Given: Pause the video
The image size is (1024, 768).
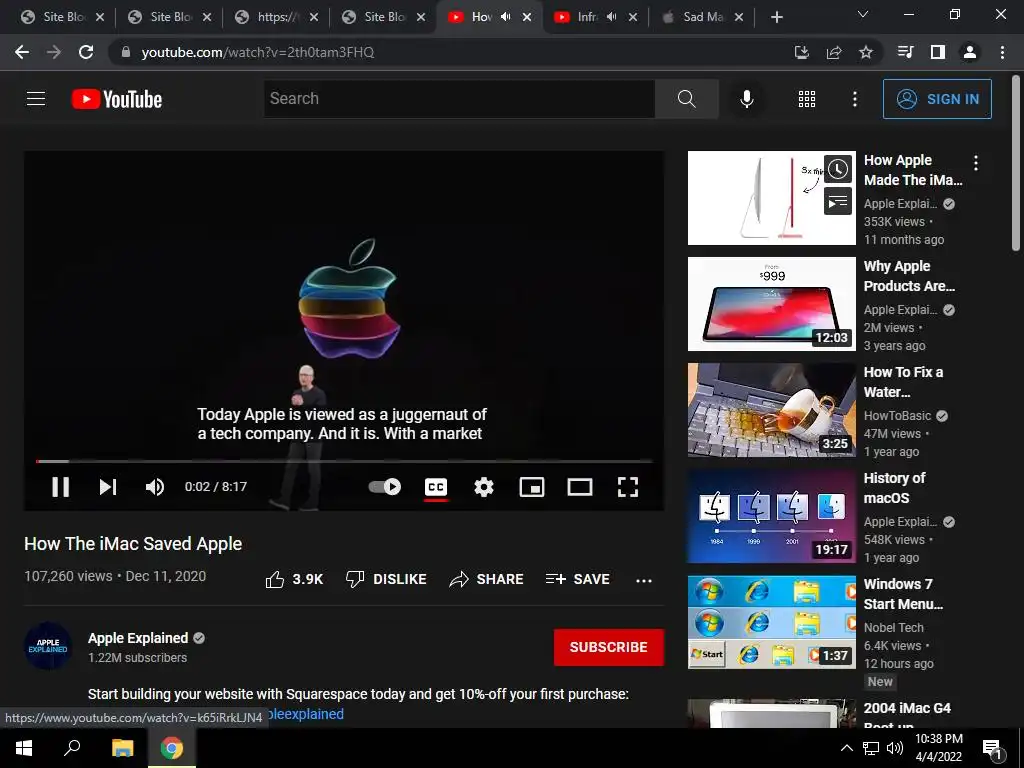Looking at the screenshot, I should tap(61, 487).
